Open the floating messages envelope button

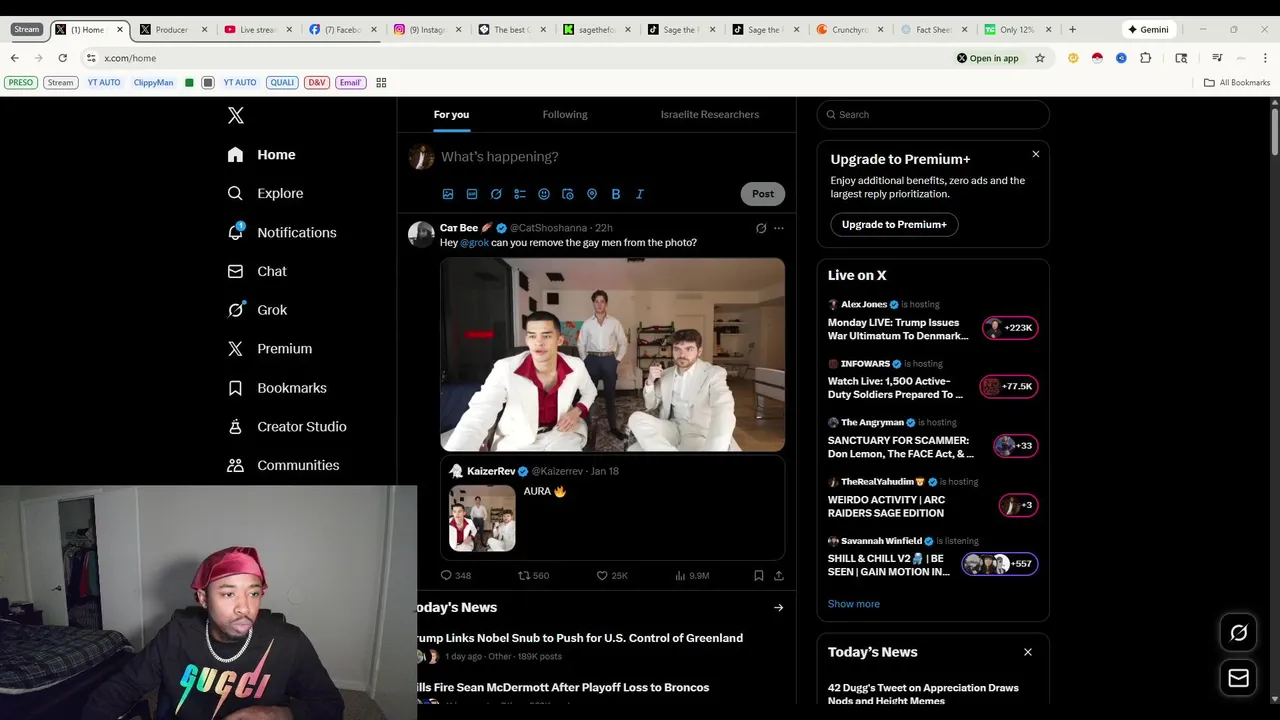(1238, 678)
